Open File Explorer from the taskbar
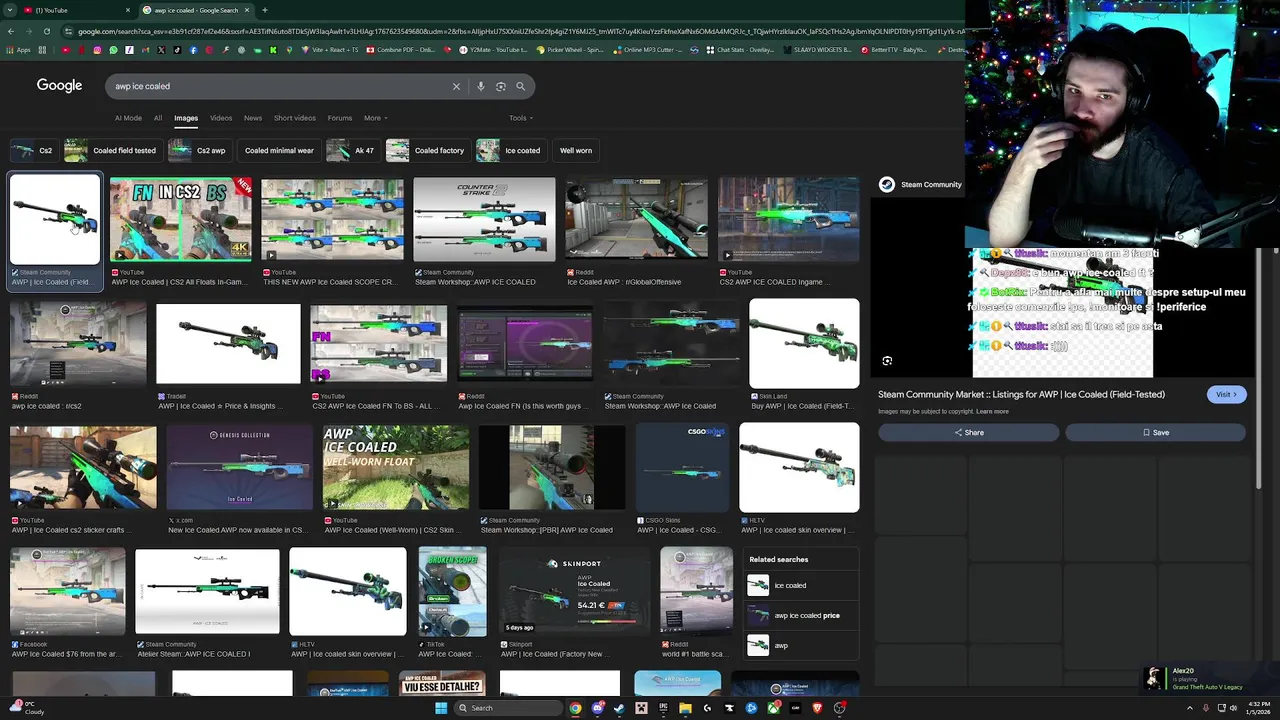The width and height of the screenshot is (1280, 720). click(x=685, y=708)
